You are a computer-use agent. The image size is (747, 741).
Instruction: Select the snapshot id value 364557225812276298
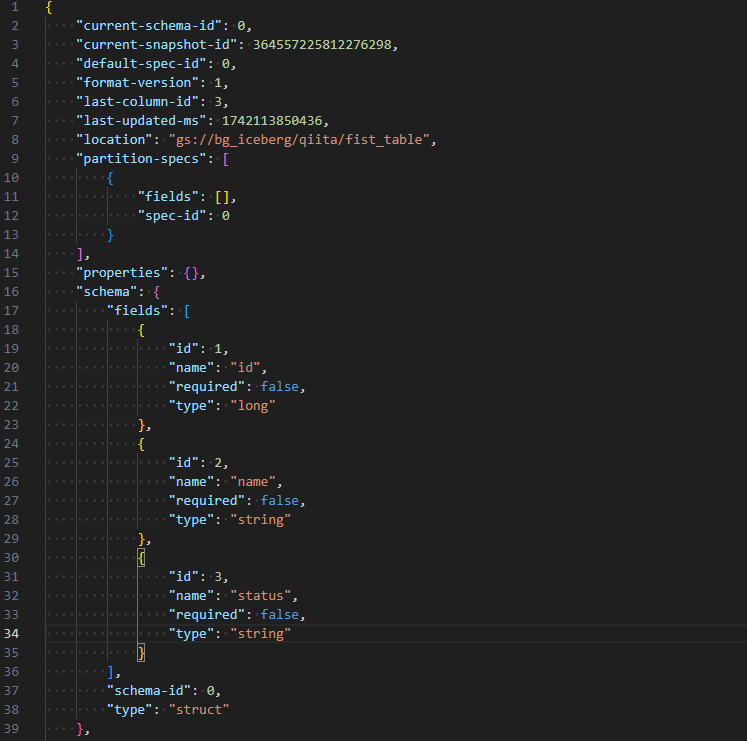322,44
